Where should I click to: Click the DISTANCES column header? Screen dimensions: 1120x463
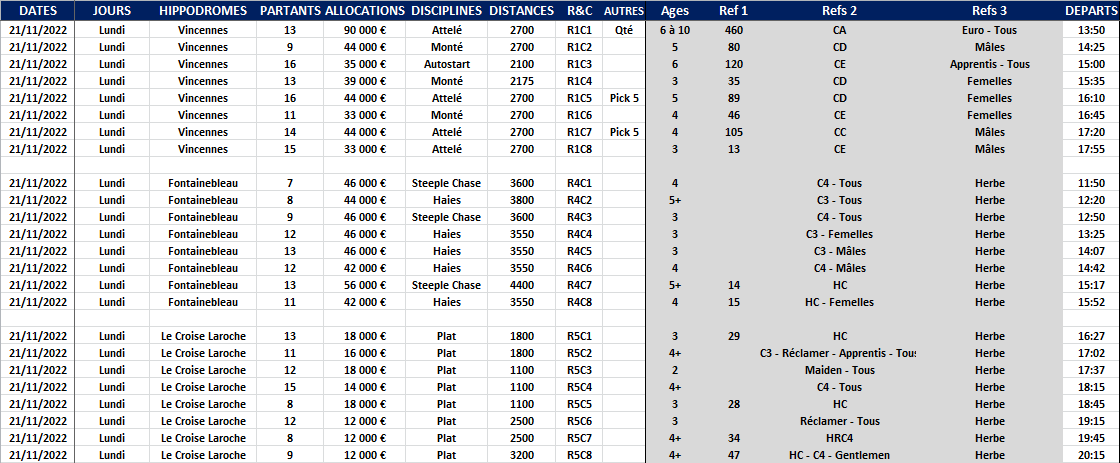pyautogui.click(x=522, y=11)
